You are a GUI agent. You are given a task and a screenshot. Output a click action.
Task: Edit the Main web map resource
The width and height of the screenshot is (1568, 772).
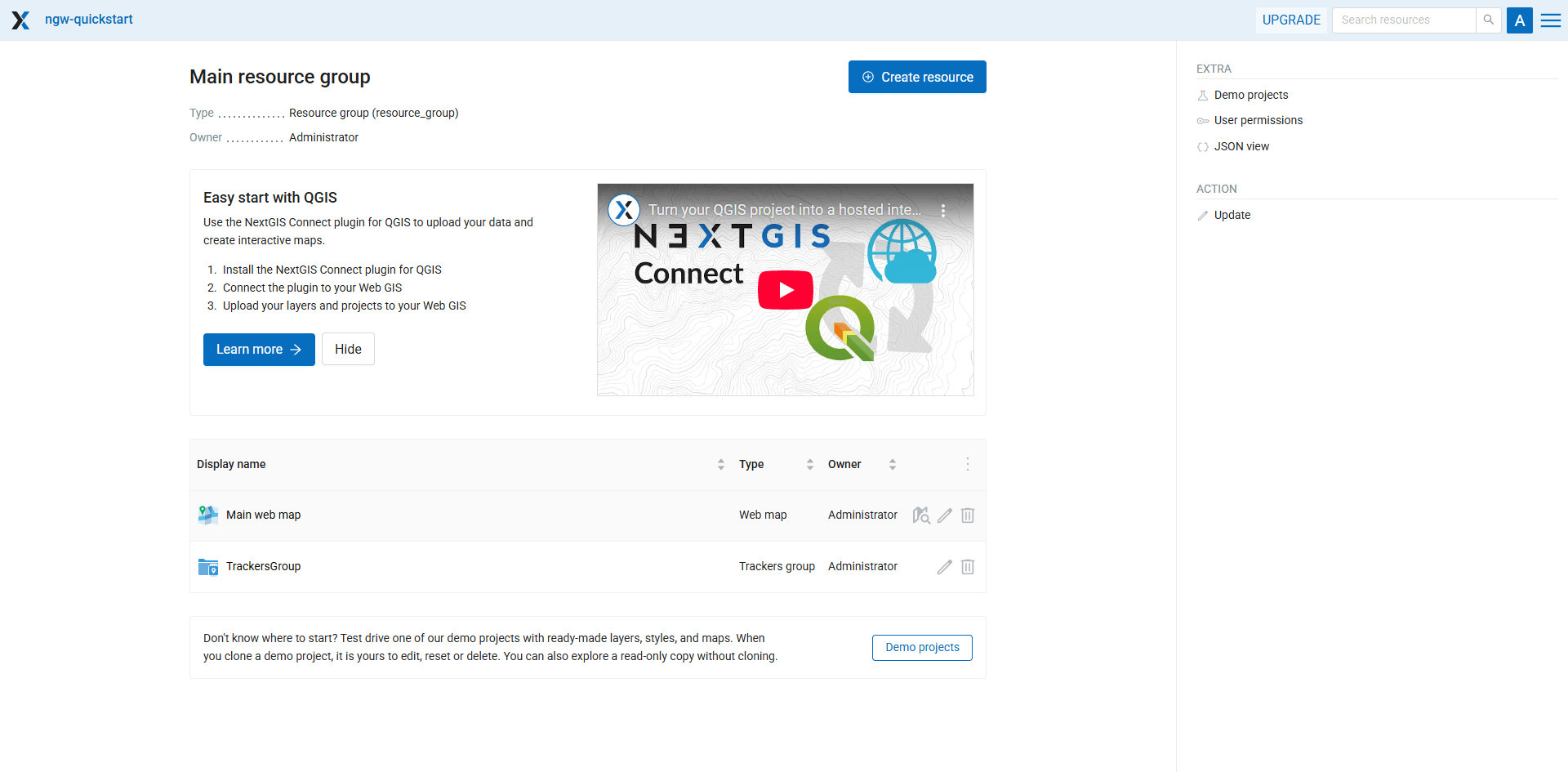pyautogui.click(x=945, y=515)
